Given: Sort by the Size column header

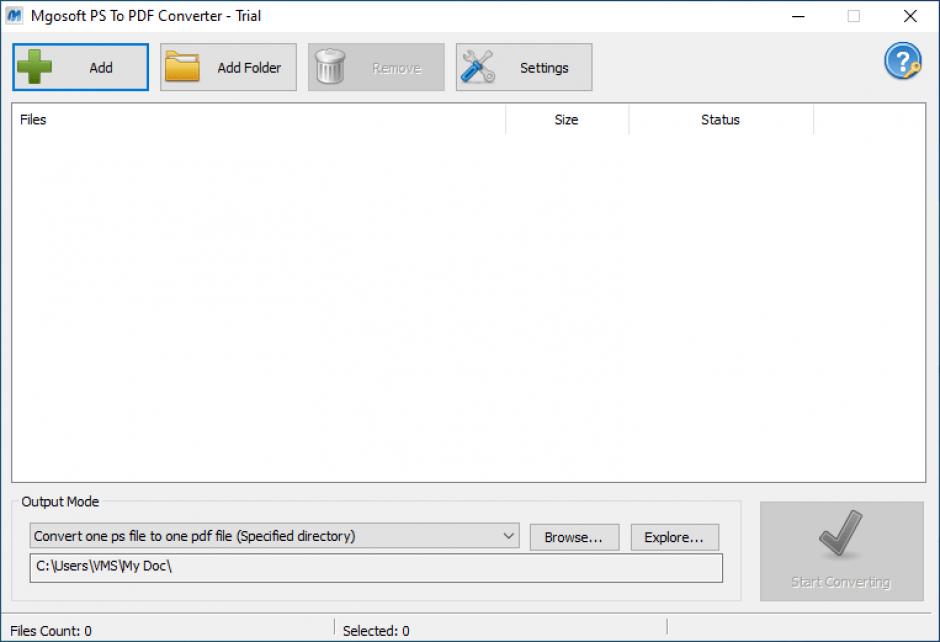Looking at the screenshot, I should click(x=567, y=119).
